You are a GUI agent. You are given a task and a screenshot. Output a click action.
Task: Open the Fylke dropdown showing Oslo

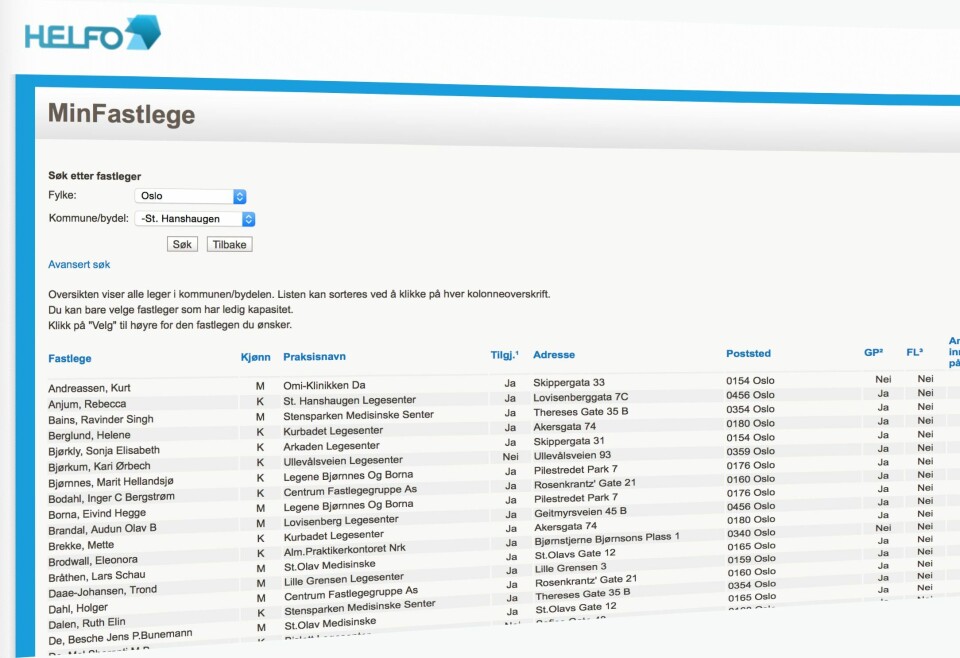(190, 196)
